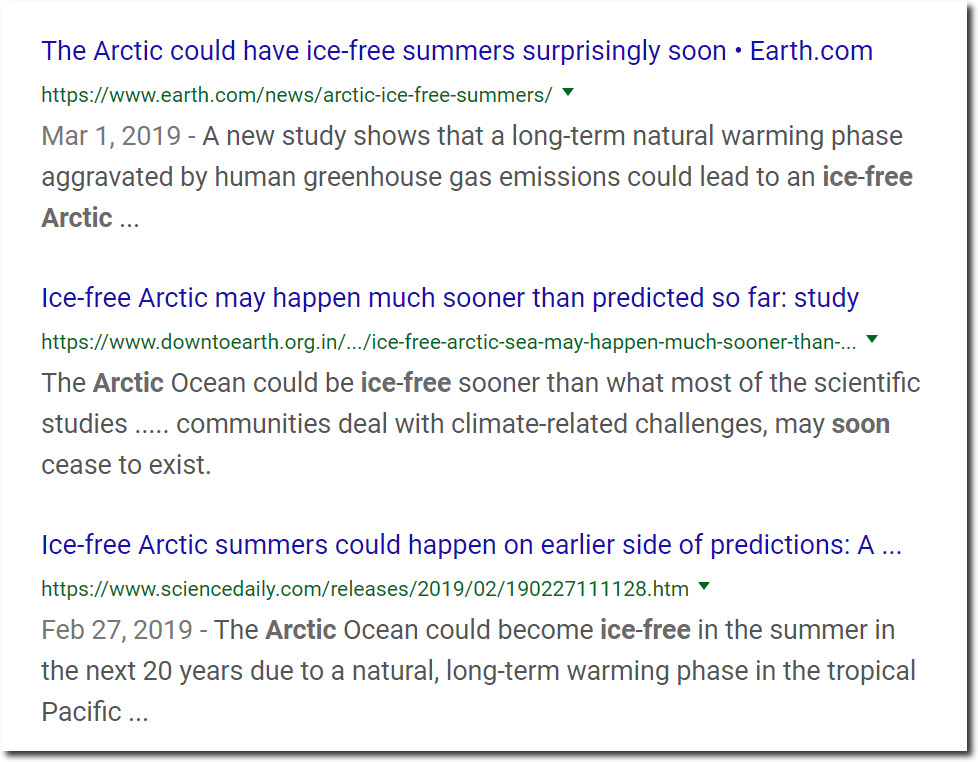Click the sciencedaily.com releases green URL
Screen dimensions: 978x762
point(365,589)
